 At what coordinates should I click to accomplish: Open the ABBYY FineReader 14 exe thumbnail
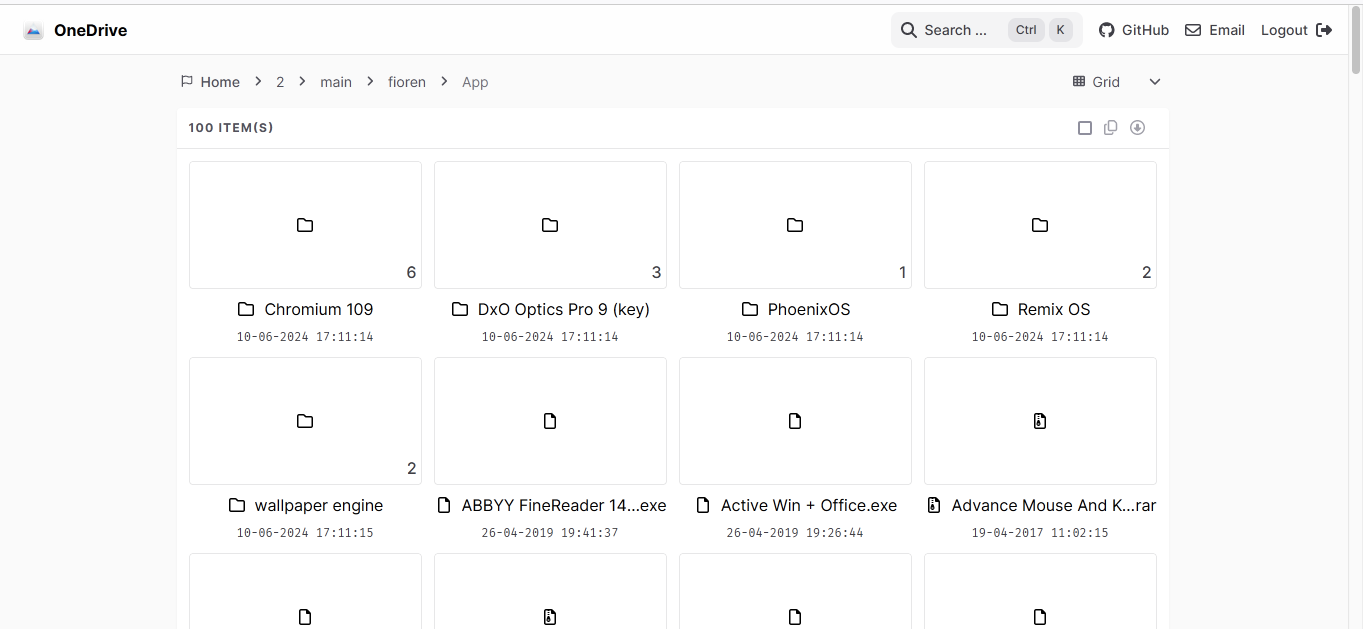point(550,421)
